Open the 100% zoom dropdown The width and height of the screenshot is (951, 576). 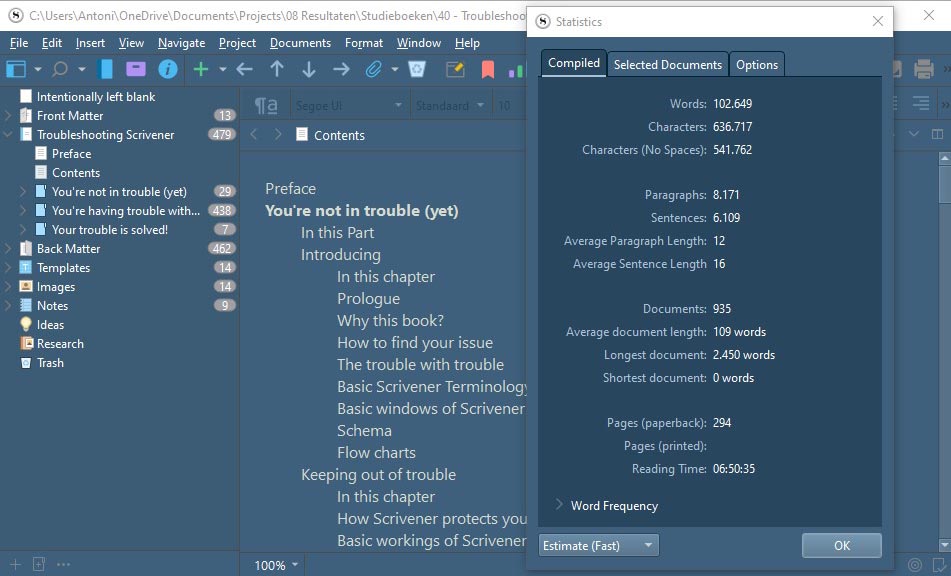point(277,565)
